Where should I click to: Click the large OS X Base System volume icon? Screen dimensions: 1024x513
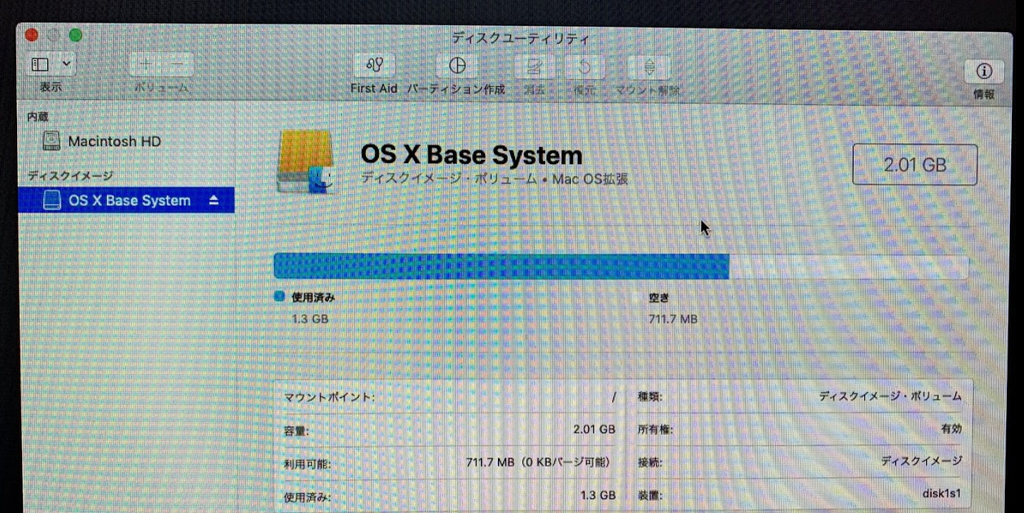pos(306,161)
